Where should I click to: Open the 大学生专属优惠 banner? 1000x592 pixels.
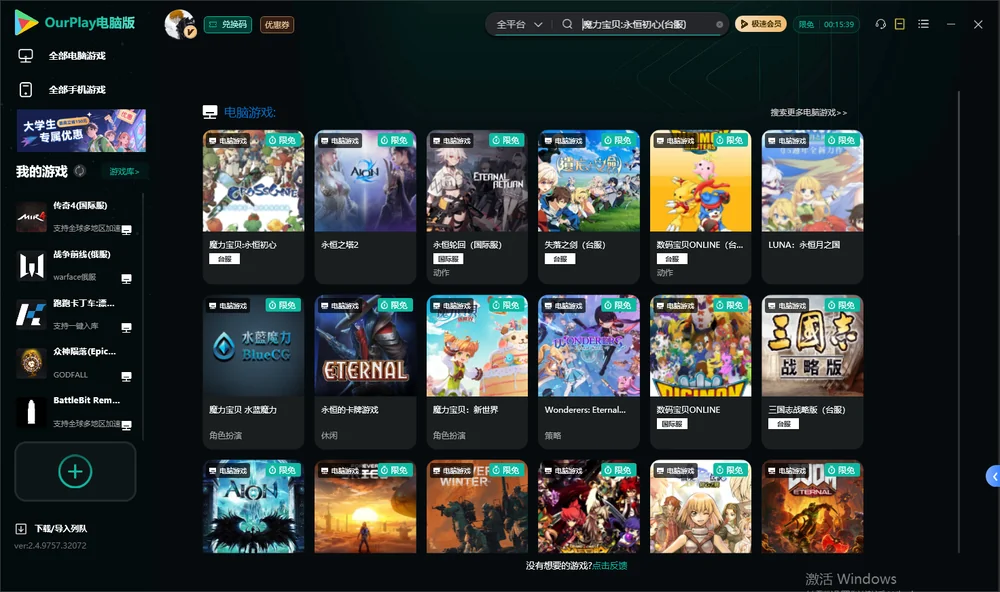coord(81,130)
